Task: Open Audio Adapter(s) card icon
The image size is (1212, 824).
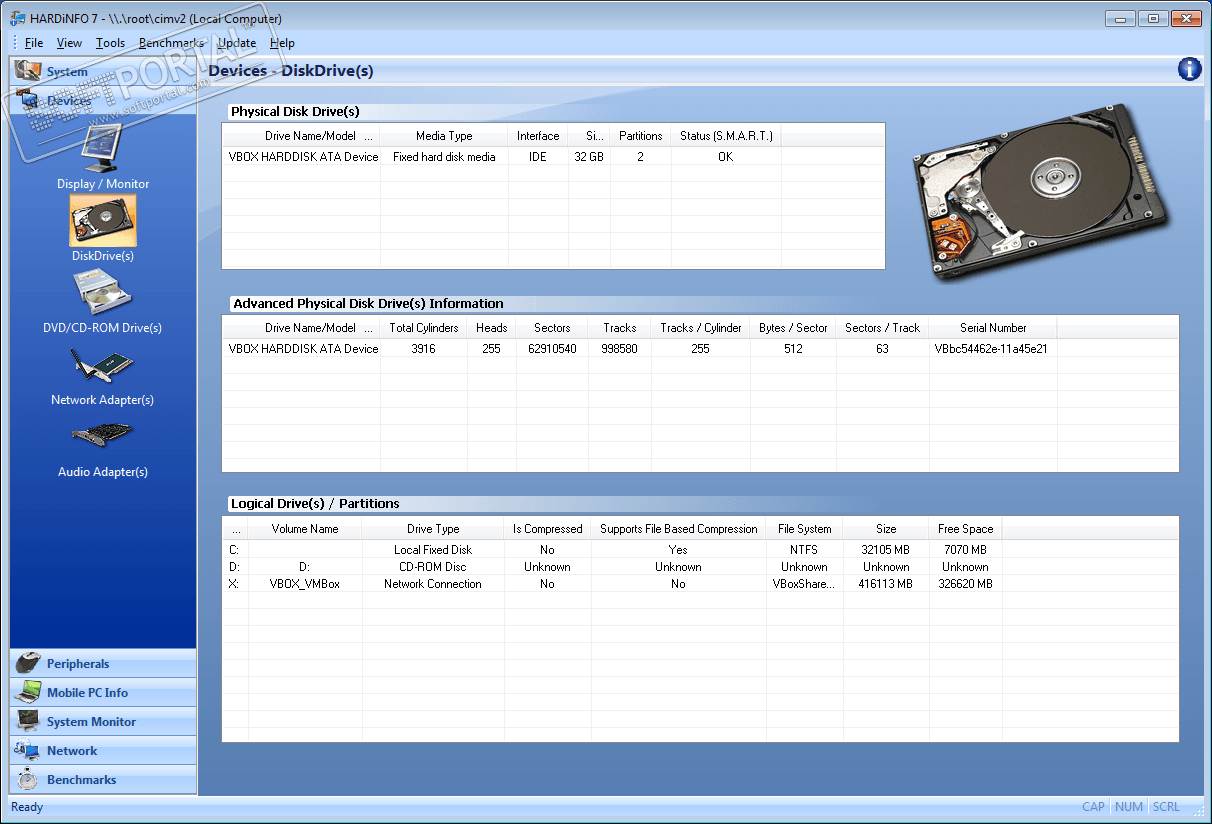Action: click(x=103, y=436)
